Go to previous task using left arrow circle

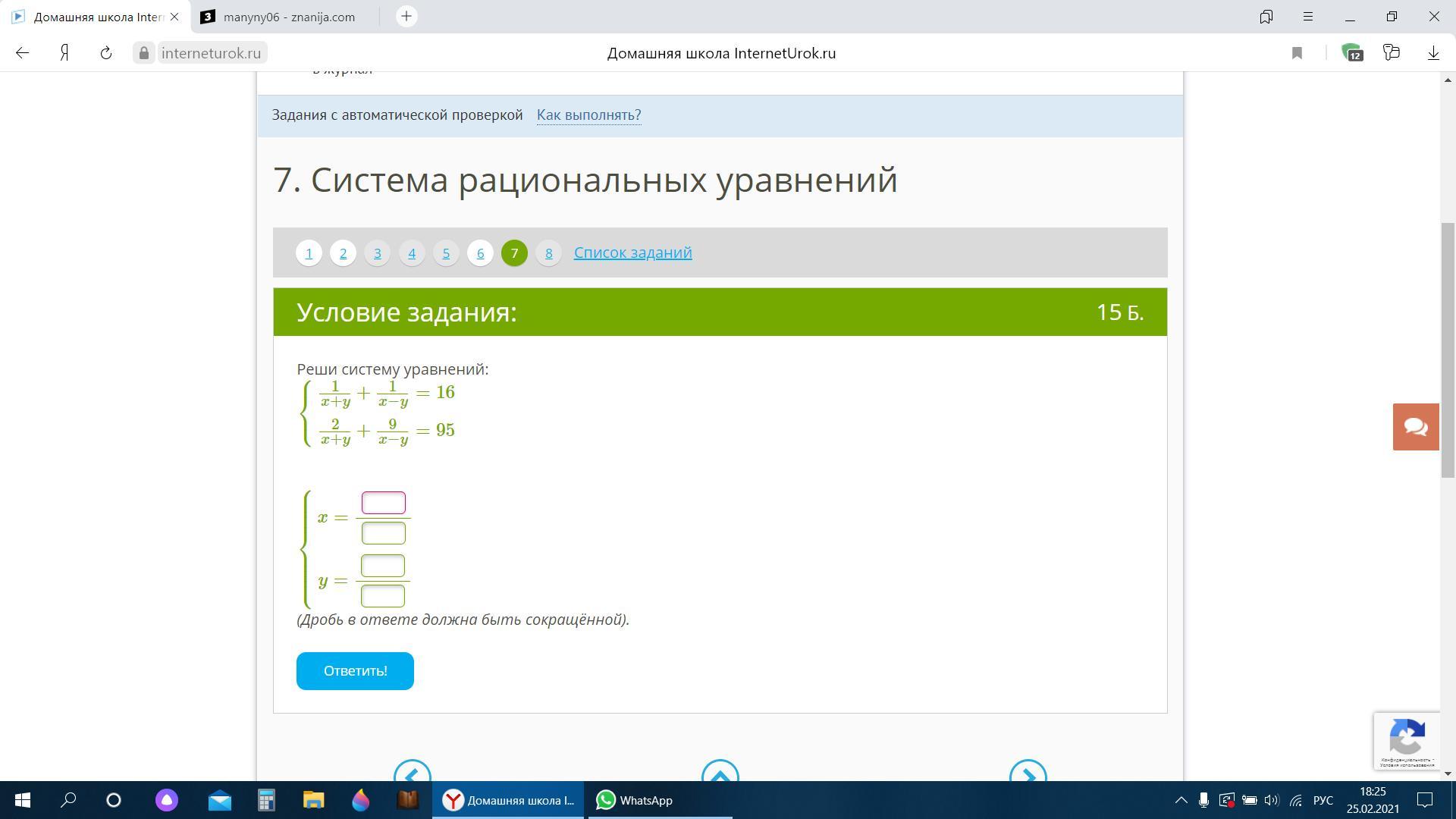pos(413,773)
